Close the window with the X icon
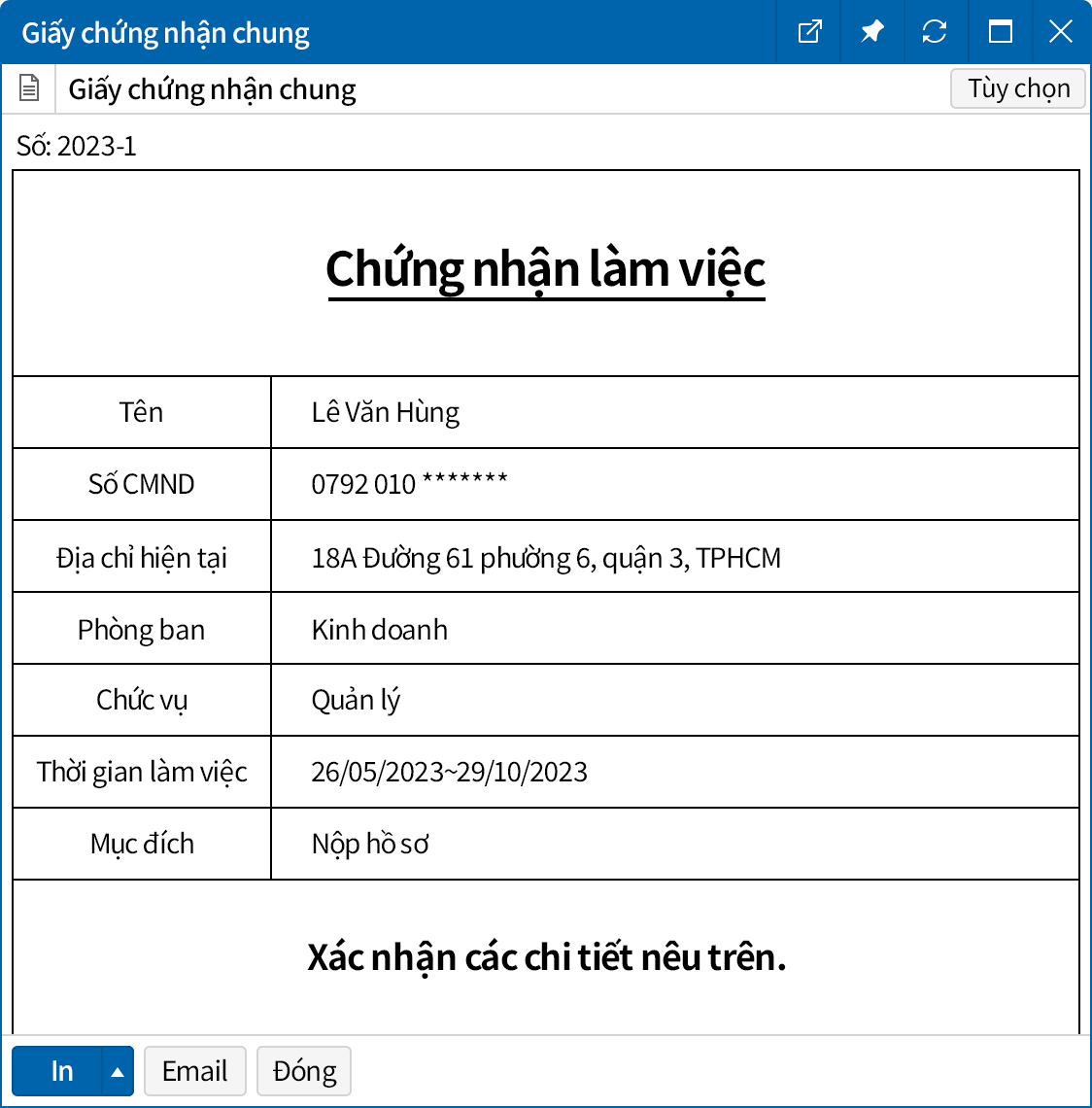The image size is (1092, 1108). tap(1061, 32)
